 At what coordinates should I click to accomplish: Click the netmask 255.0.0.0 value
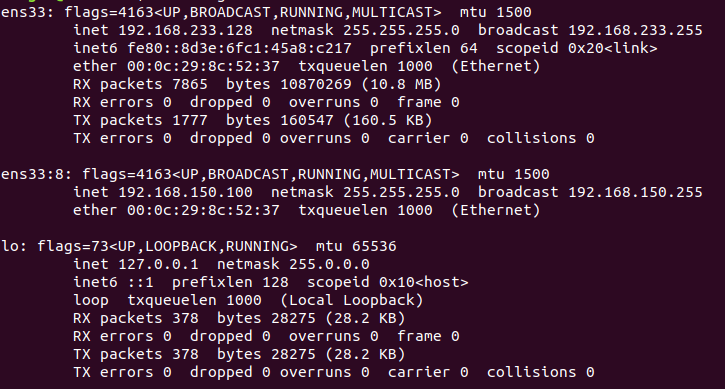tap(329, 265)
